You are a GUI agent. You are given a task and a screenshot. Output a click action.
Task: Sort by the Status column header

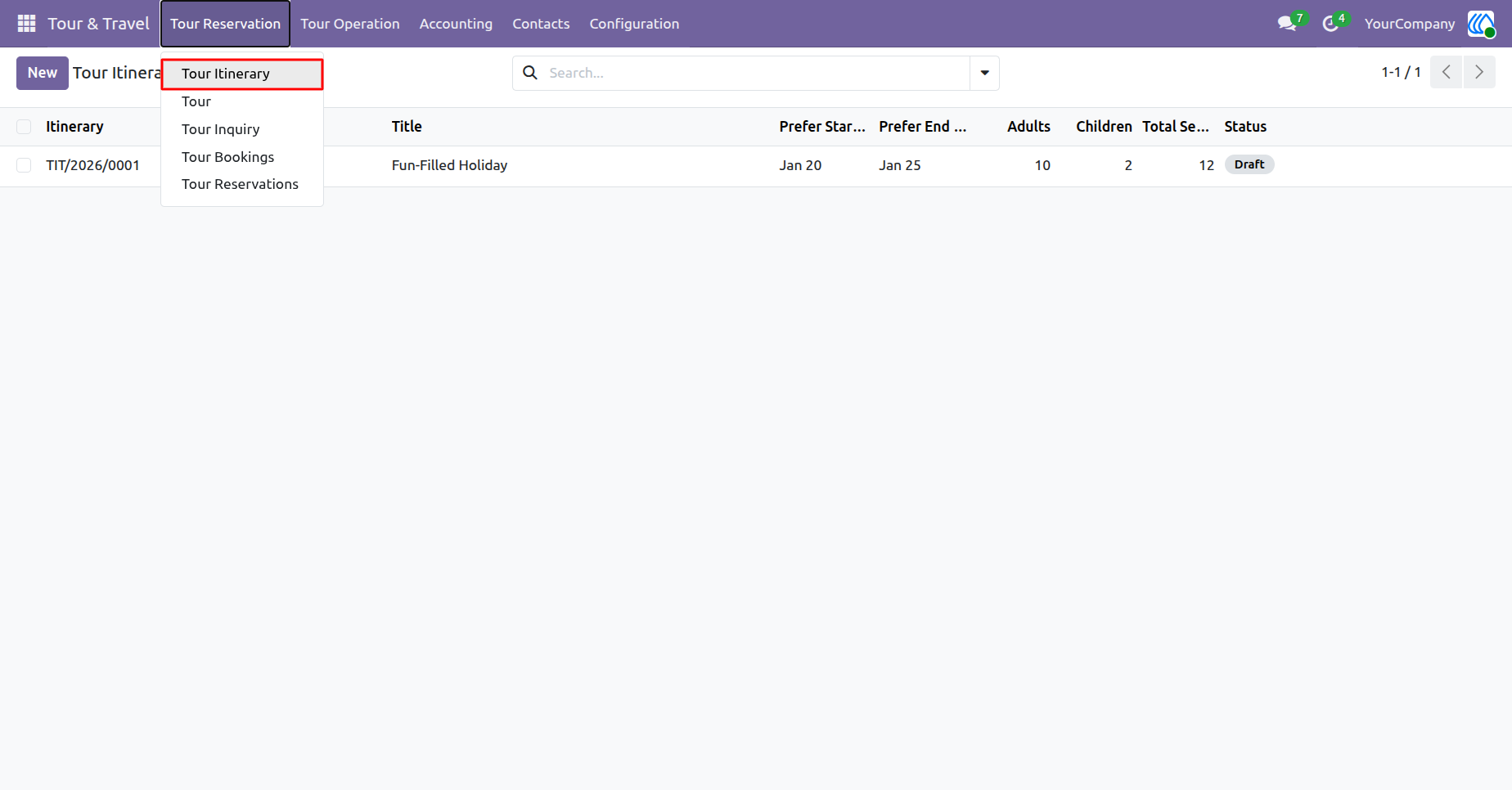pos(1245,127)
